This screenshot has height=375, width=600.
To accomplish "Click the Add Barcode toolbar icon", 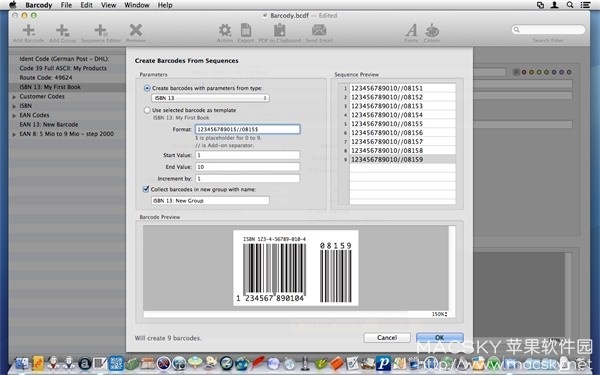I will pos(28,31).
